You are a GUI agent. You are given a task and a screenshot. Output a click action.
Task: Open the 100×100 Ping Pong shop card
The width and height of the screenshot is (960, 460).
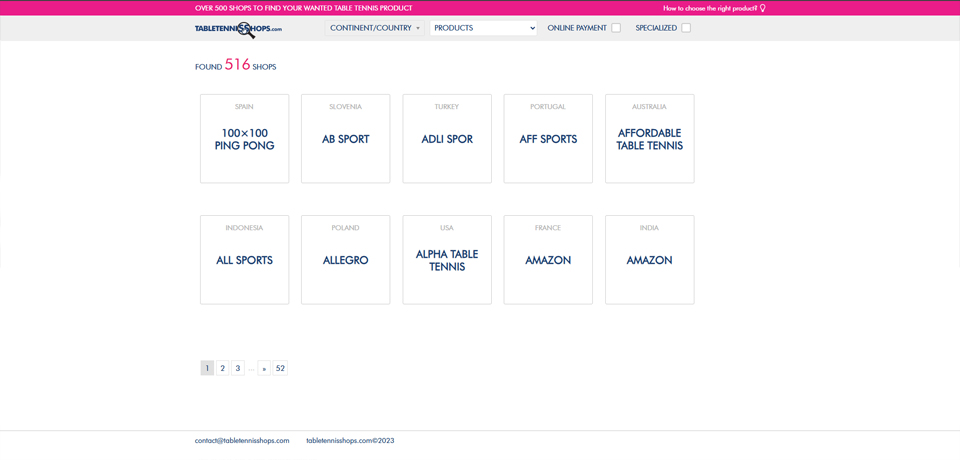pyautogui.click(x=244, y=138)
